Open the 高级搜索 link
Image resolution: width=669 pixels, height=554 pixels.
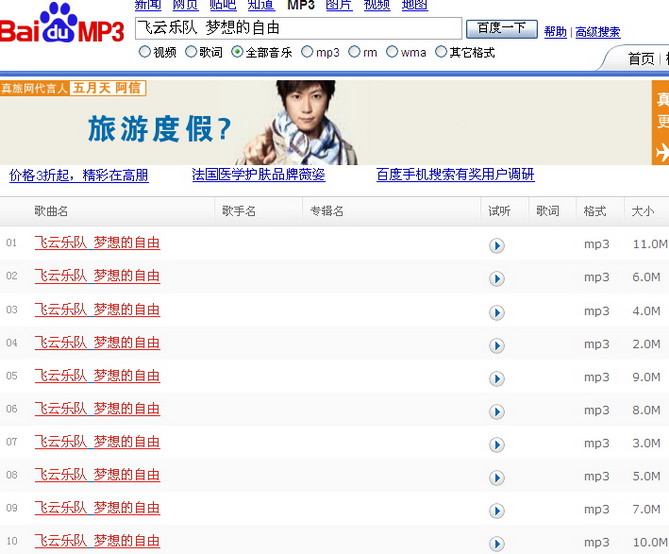[x=597, y=32]
